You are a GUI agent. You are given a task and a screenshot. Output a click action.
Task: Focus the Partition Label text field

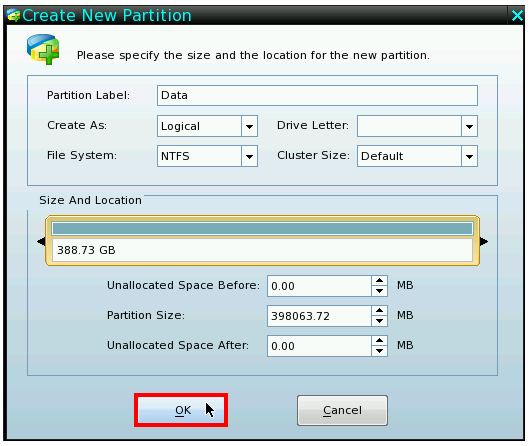(x=317, y=95)
